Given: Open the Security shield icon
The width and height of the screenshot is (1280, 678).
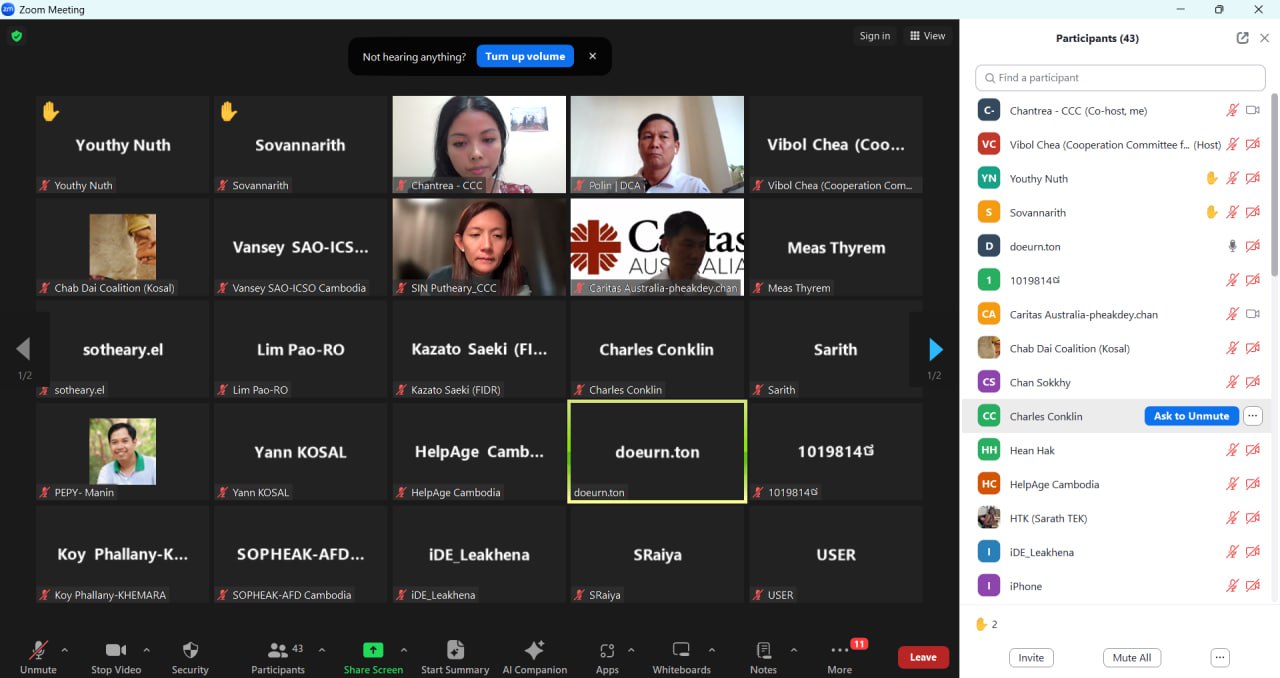Looking at the screenshot, I should [x=190, y=651].
